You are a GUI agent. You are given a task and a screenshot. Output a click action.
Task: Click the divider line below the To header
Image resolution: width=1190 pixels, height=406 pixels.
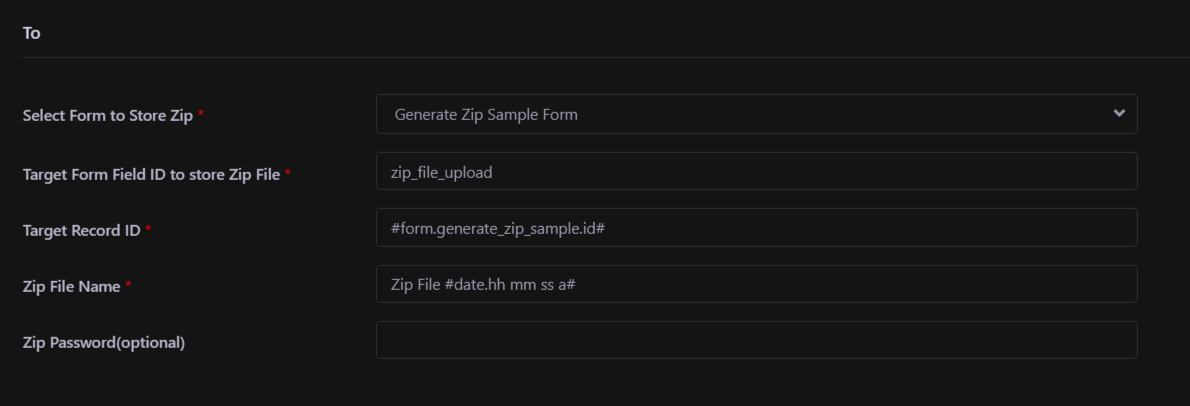(x=600, y=57)
